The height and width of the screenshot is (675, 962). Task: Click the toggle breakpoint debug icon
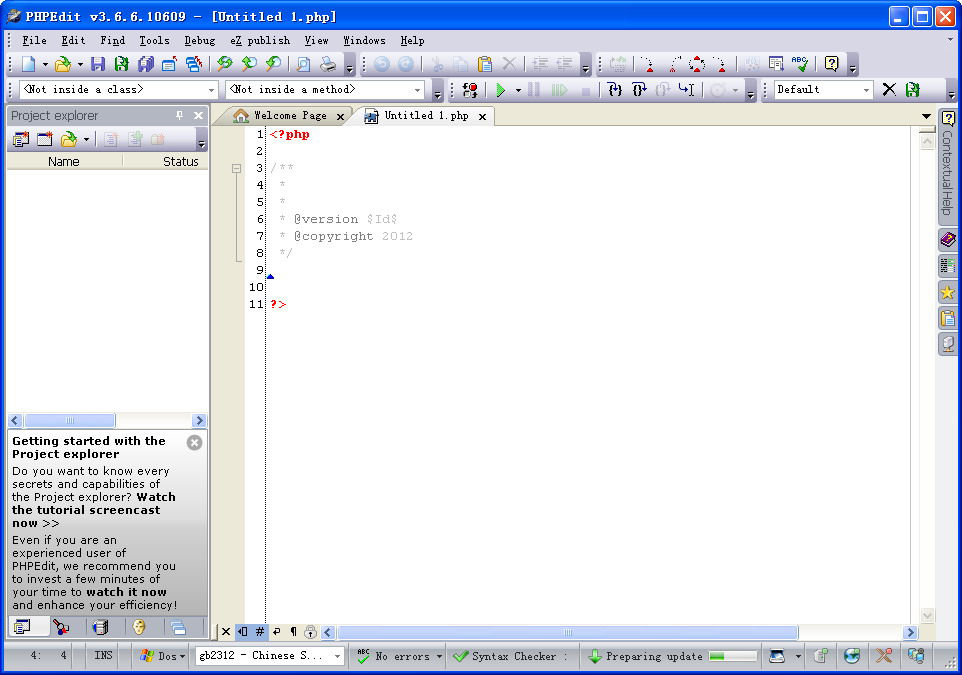470,90
